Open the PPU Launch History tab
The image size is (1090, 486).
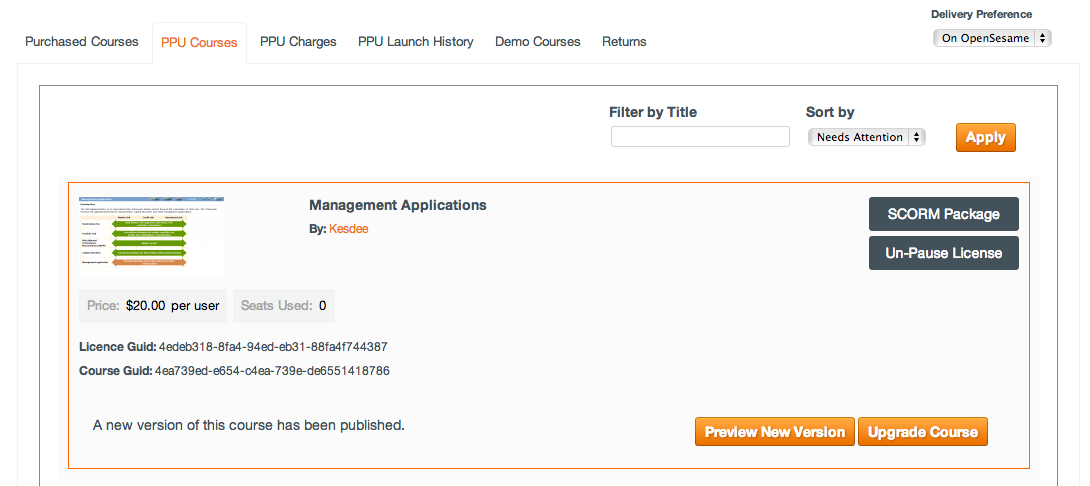(x=416, y=42)
